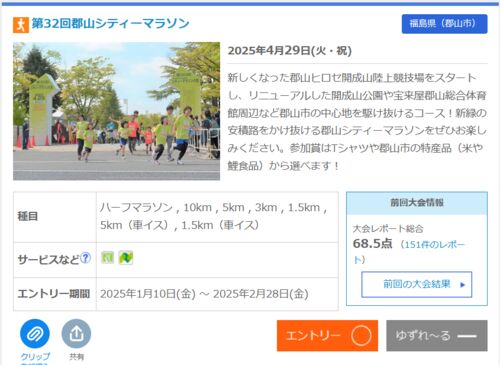
Task: Click the 前回大会情報 panel header
Action: [417, 203]
